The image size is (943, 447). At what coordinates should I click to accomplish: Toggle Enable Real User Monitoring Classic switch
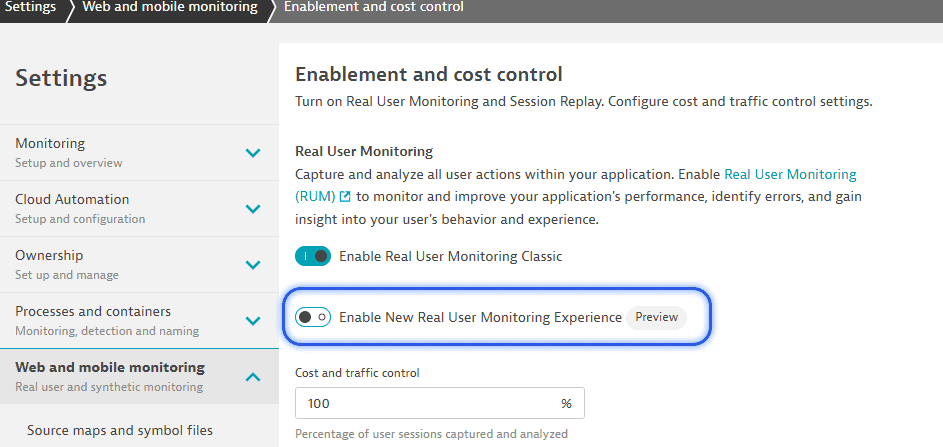point(313,256)
